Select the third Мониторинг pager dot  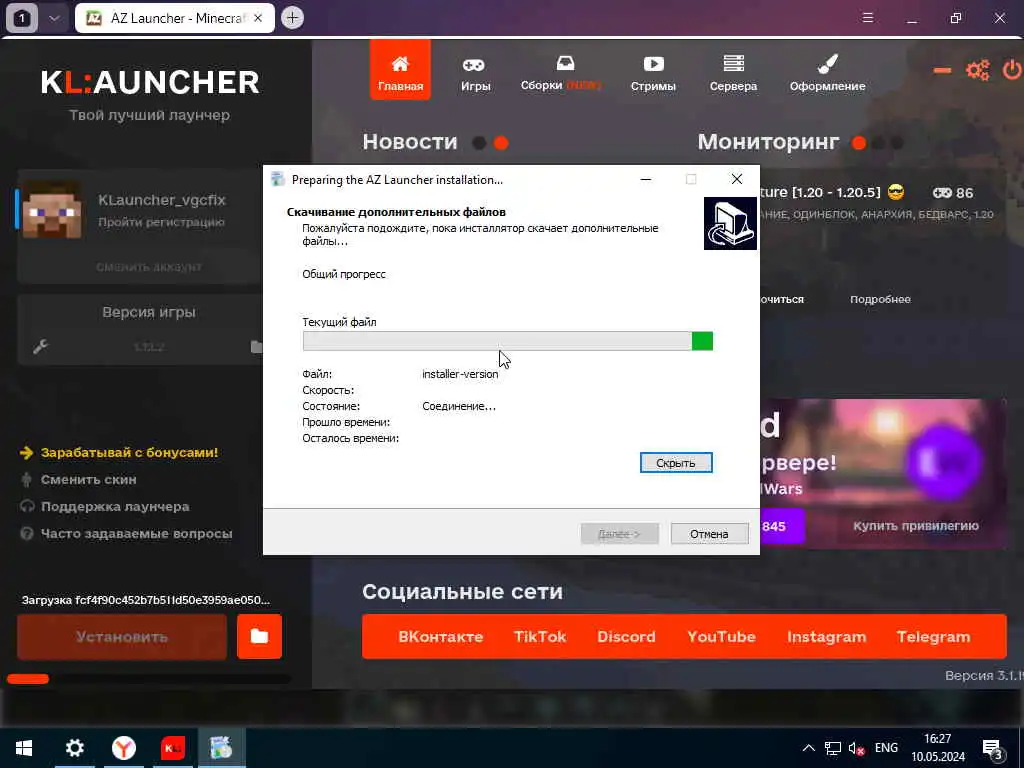click(x=897, y=142)
